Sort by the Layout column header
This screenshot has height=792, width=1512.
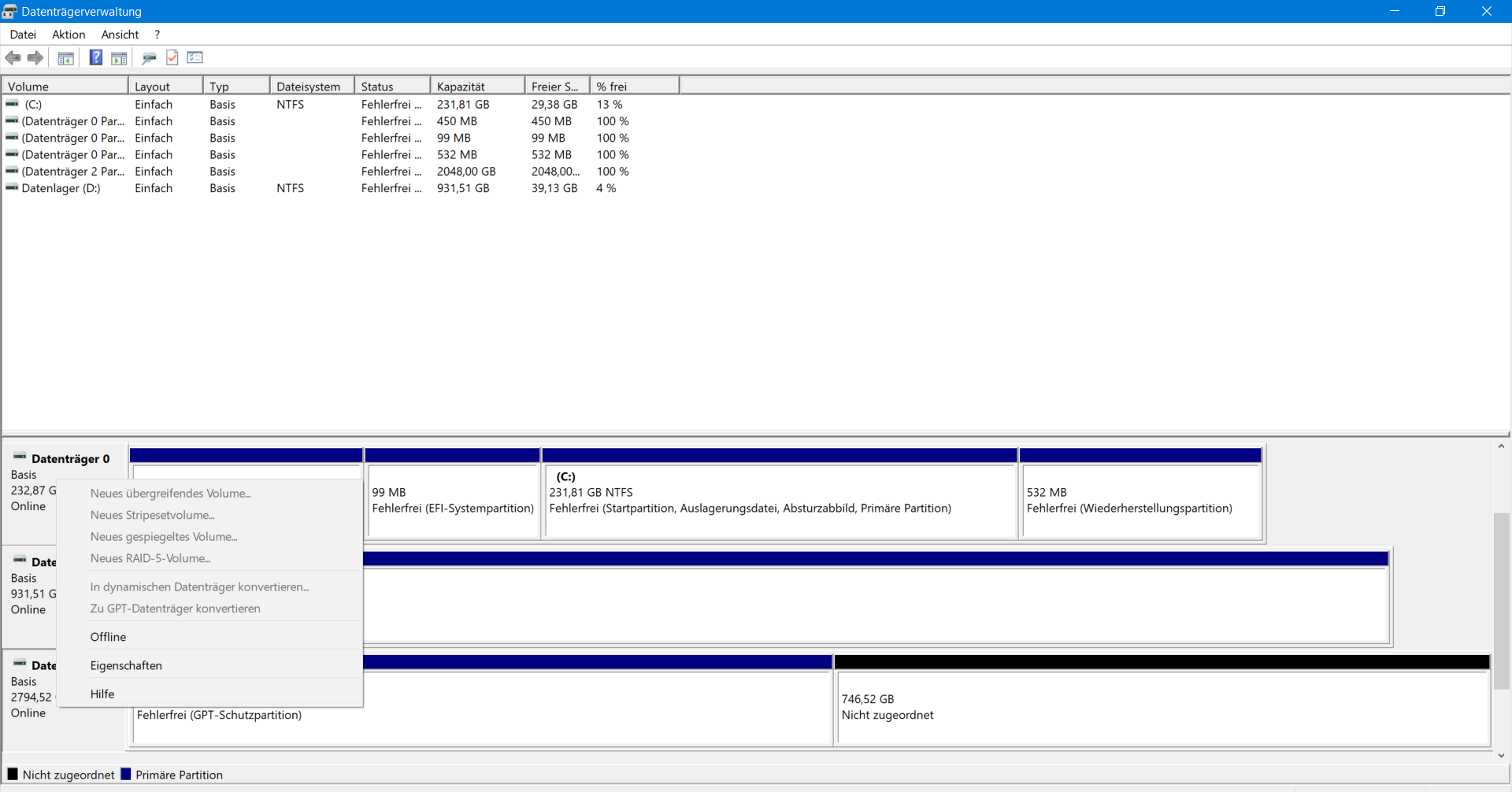pos(165,87)
